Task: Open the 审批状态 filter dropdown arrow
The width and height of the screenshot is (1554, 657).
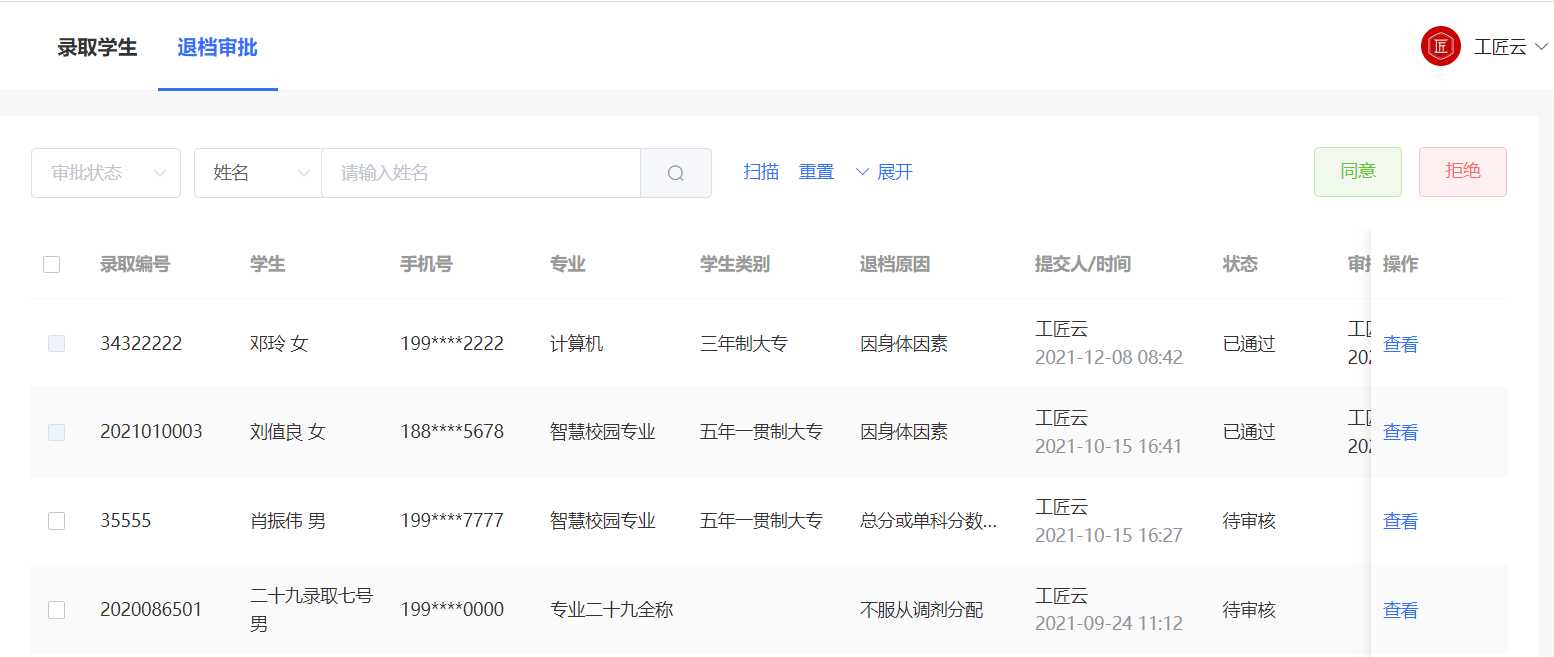Action: [x=161, y=172]
